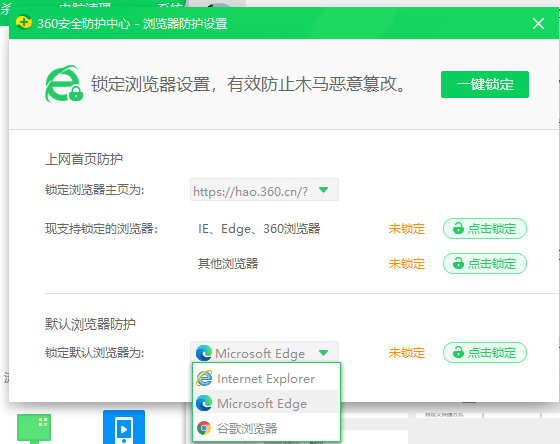Click the 上网首页防护 section heading

coord(84,159)
